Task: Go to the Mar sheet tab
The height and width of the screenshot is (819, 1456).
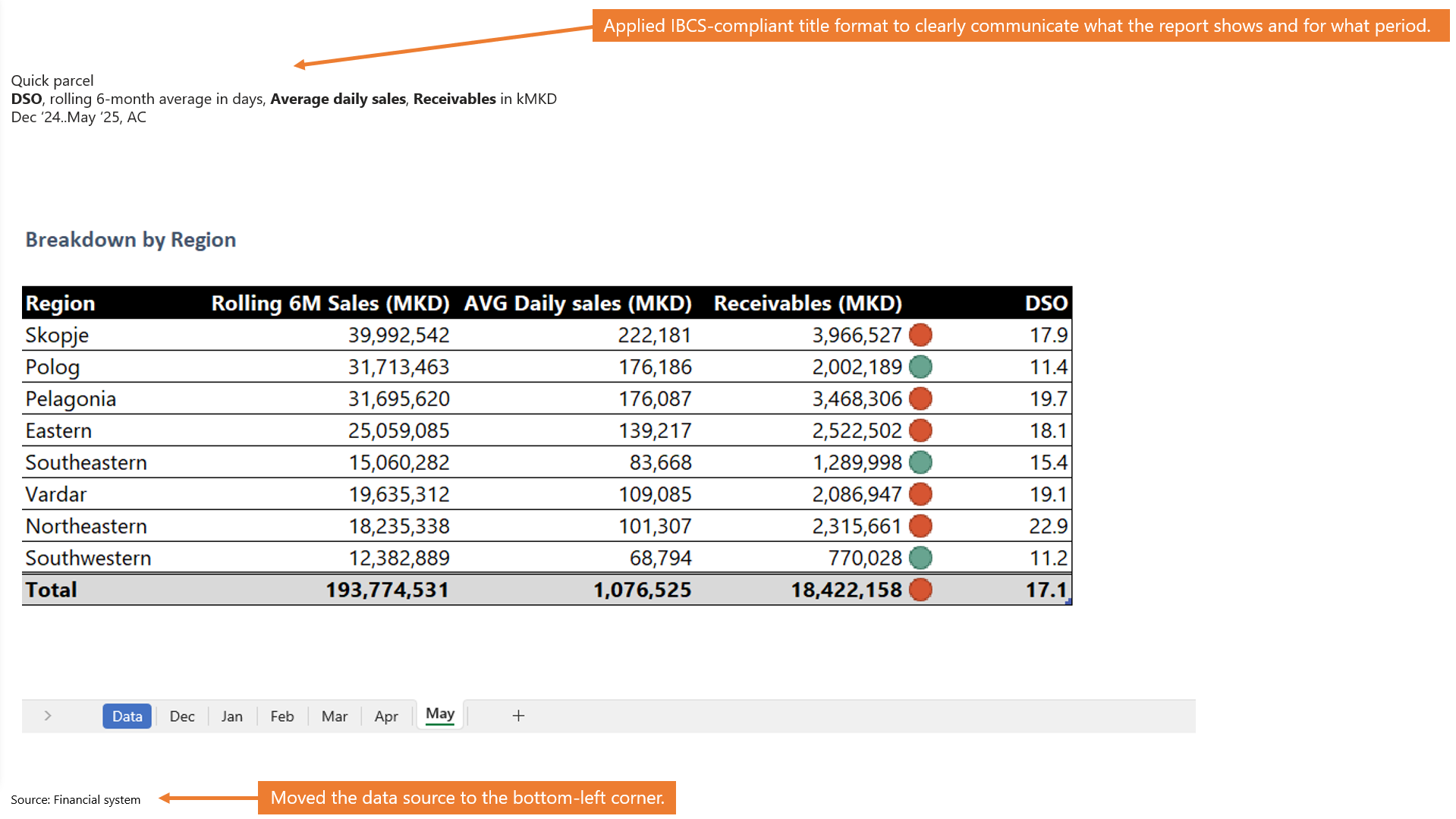Action: tap(334, 716)
